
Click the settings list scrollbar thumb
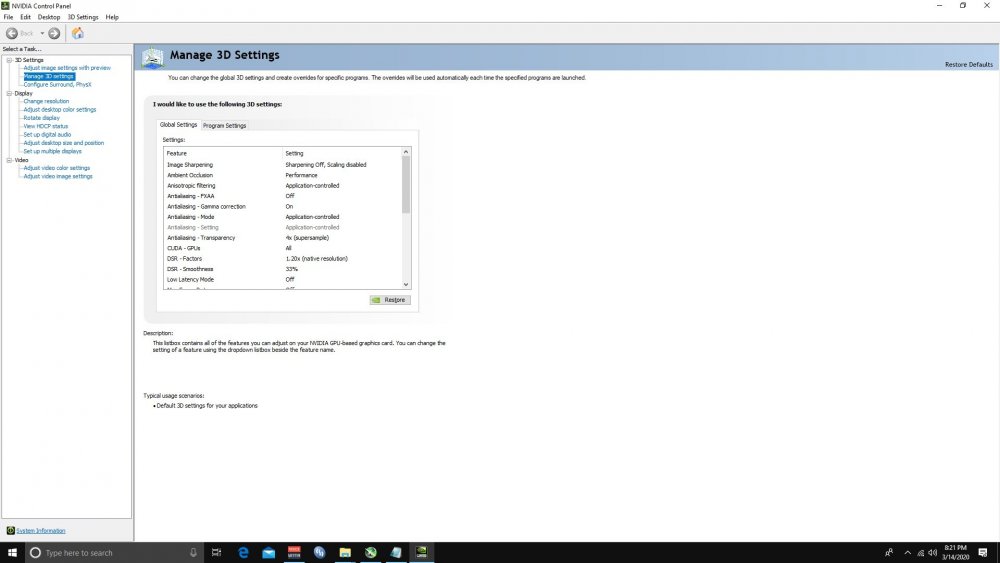pos(406,184)
